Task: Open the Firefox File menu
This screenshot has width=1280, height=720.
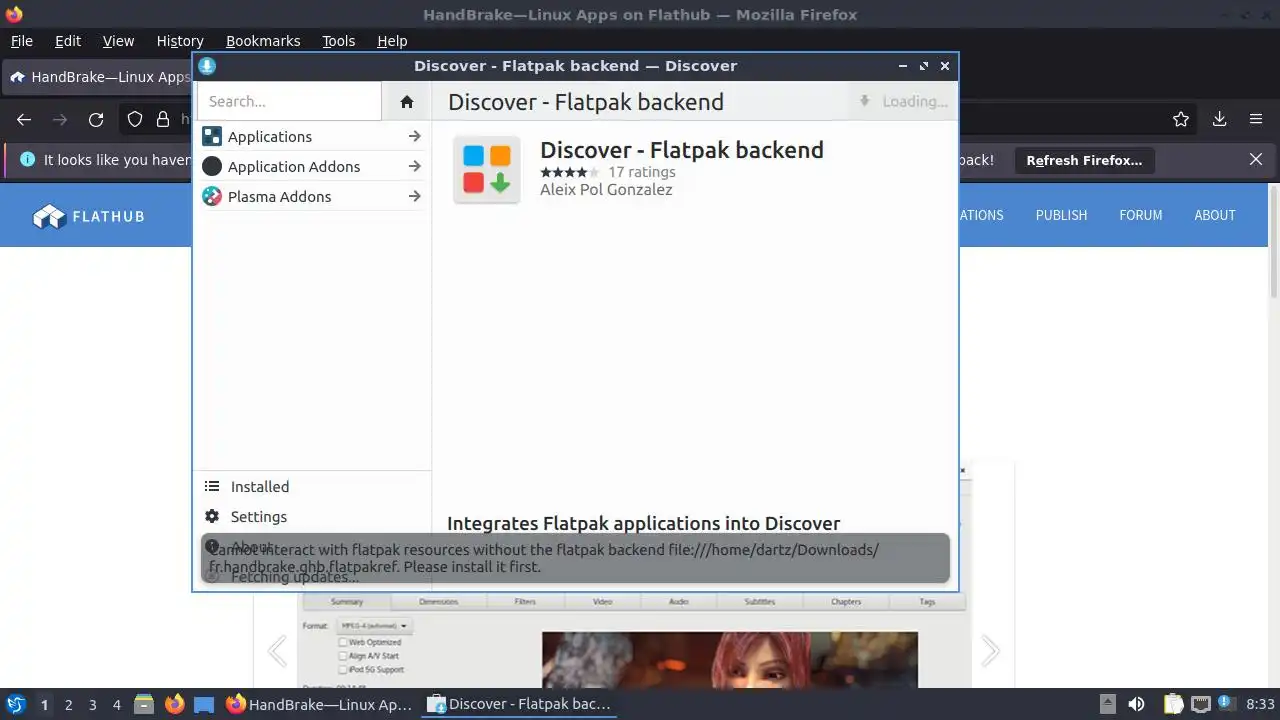Action: coord(21,41)
